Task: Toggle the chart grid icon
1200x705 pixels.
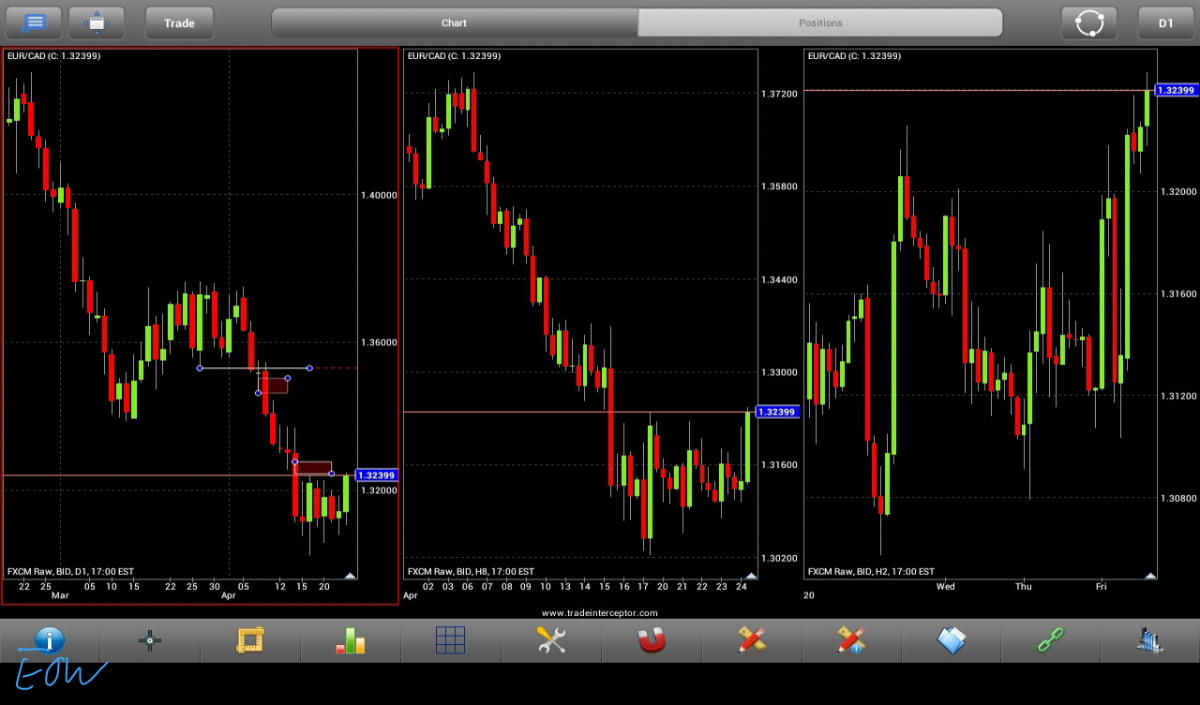Action: click(450, 640)
